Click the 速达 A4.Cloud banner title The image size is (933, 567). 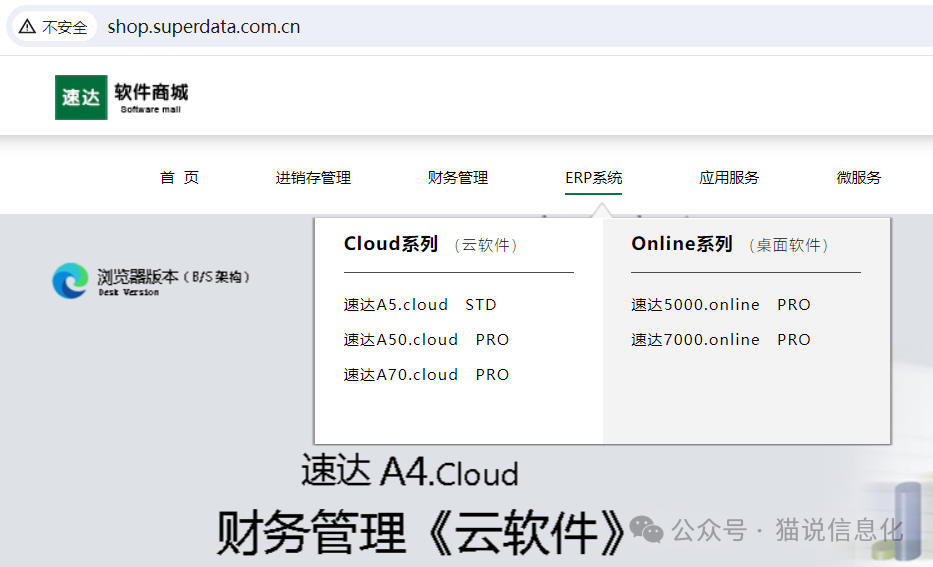pyautogui.click(x=409, y=471)
